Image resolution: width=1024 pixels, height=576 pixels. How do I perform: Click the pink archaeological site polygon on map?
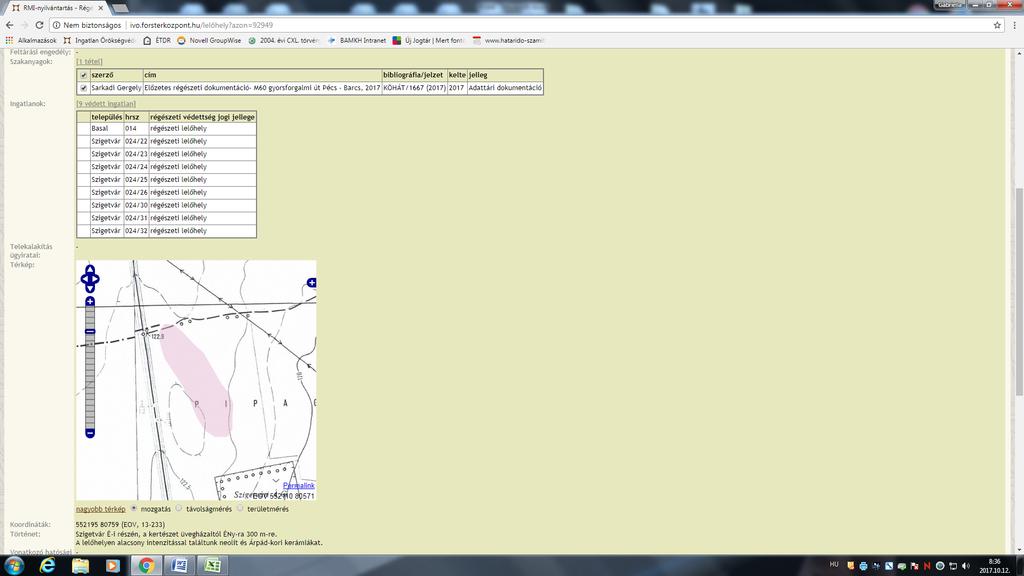199,379
